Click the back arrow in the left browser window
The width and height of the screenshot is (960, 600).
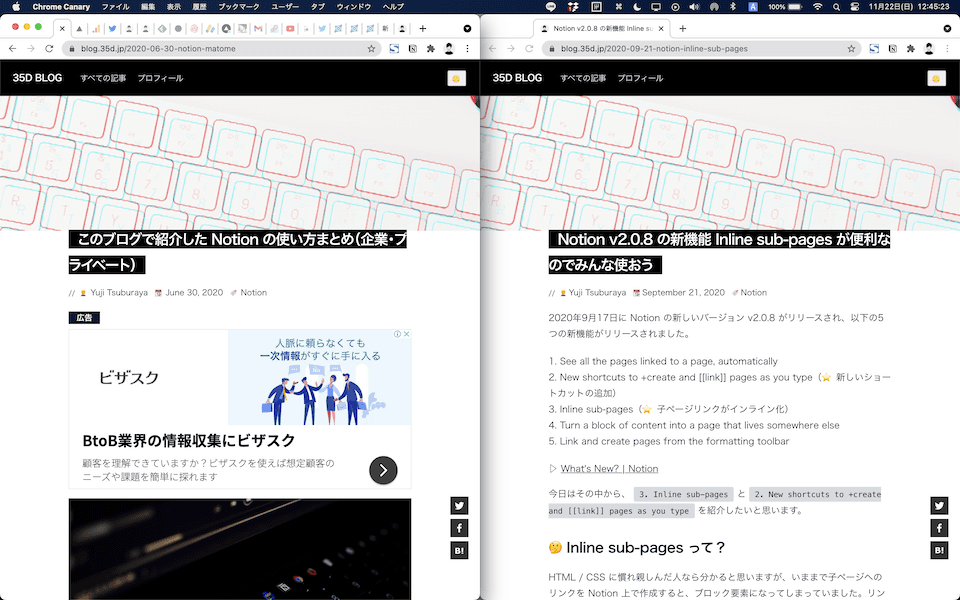point(13,48)
